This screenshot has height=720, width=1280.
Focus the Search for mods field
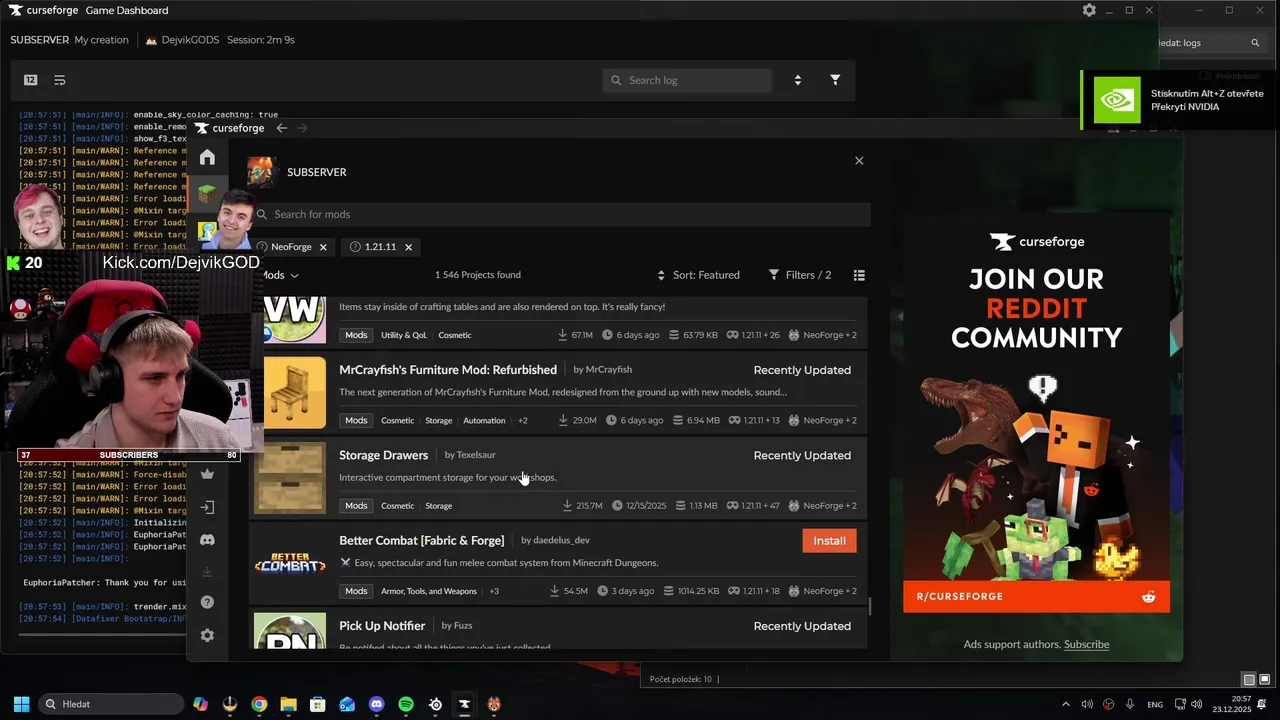(x=560, y=214)
